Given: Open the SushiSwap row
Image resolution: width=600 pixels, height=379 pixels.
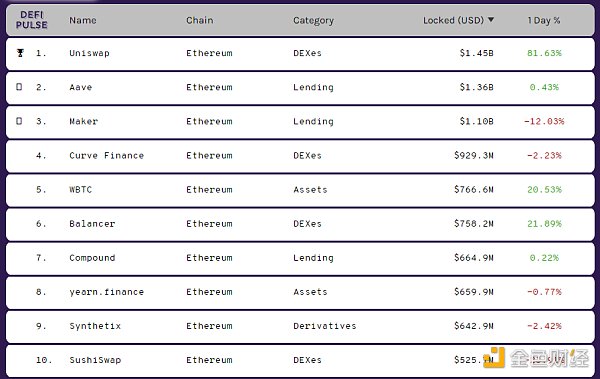Looking at the screenshot, I should (300, 360).
